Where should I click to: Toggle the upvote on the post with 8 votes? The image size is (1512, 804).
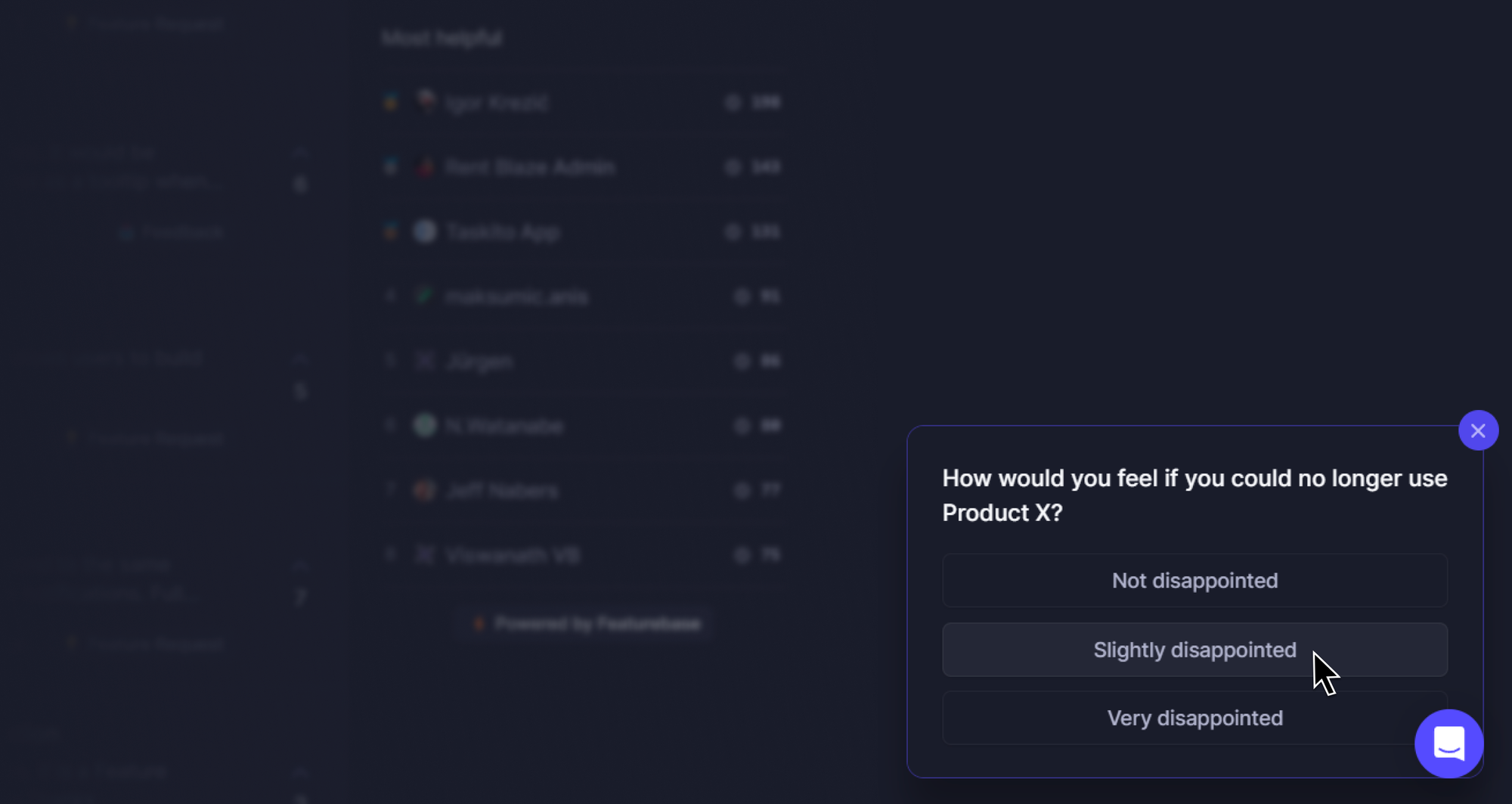(299, 168)
